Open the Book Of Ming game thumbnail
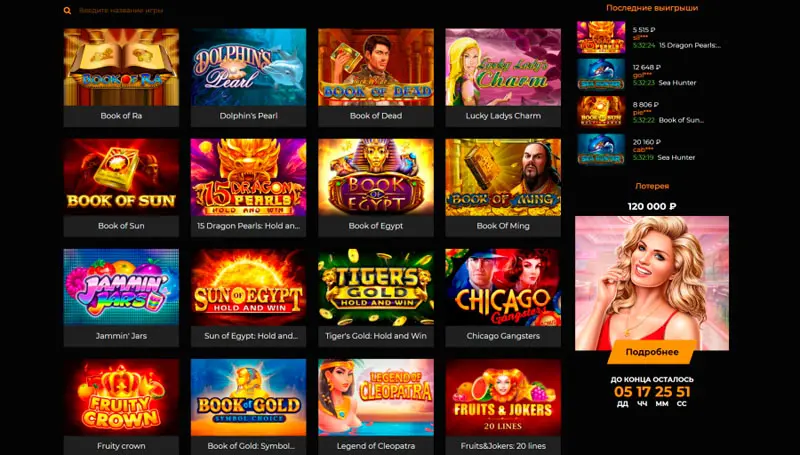The height and width of the screenshot is (455, 800). pos(503,178)
